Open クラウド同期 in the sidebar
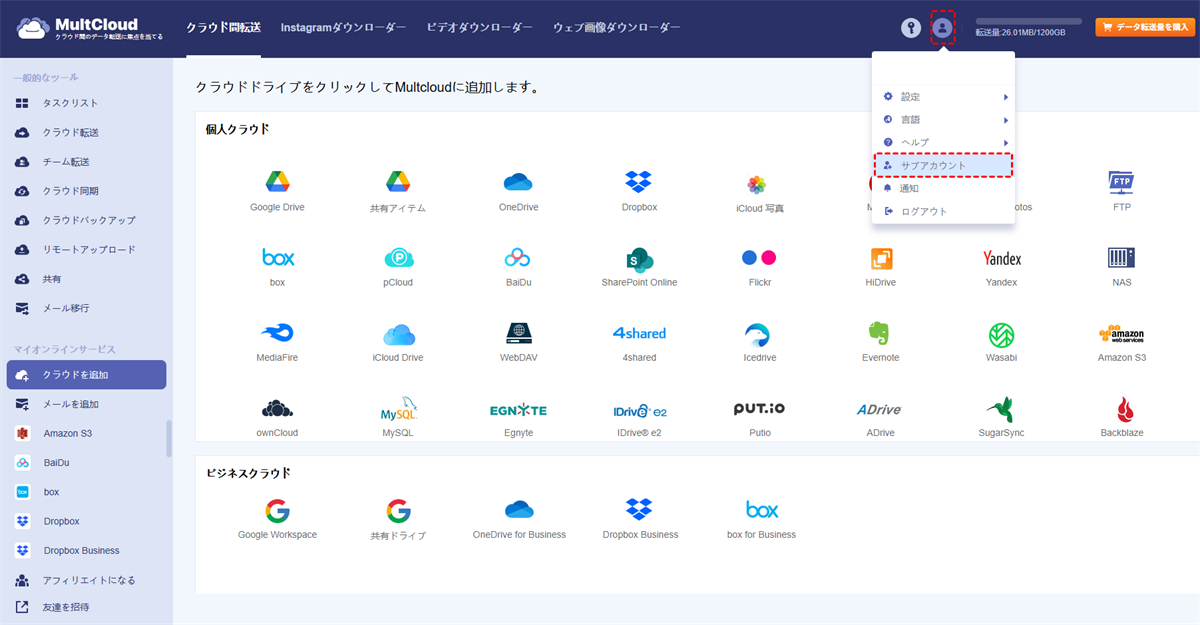The height and width of the screenshot is (625, 1200). click(70, 191)
